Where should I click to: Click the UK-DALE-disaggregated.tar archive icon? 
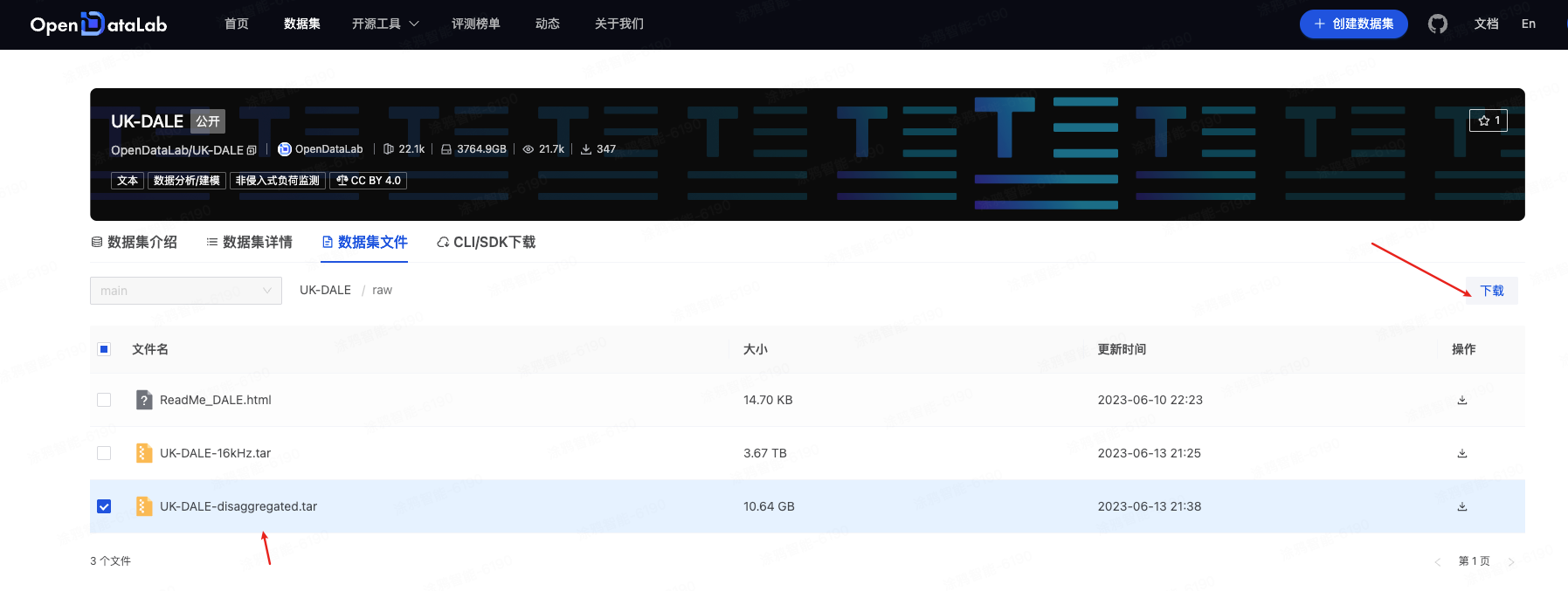click(144, 506)
